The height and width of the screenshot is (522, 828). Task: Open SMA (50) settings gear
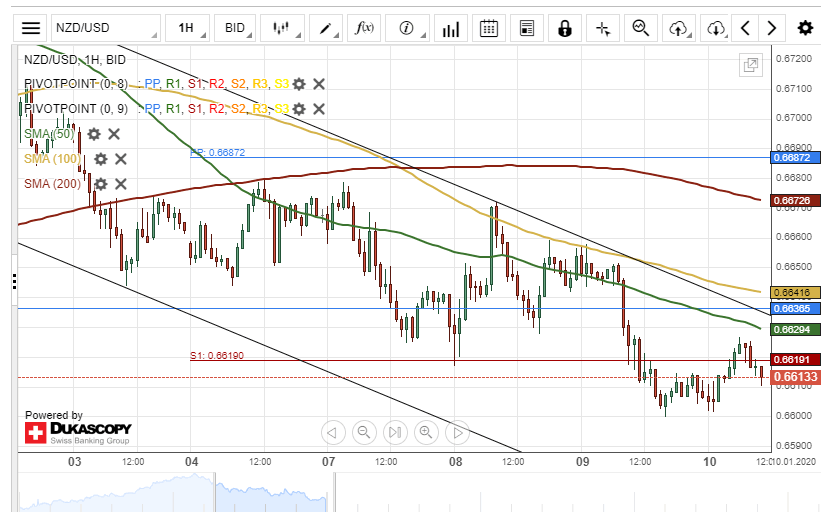93,134
